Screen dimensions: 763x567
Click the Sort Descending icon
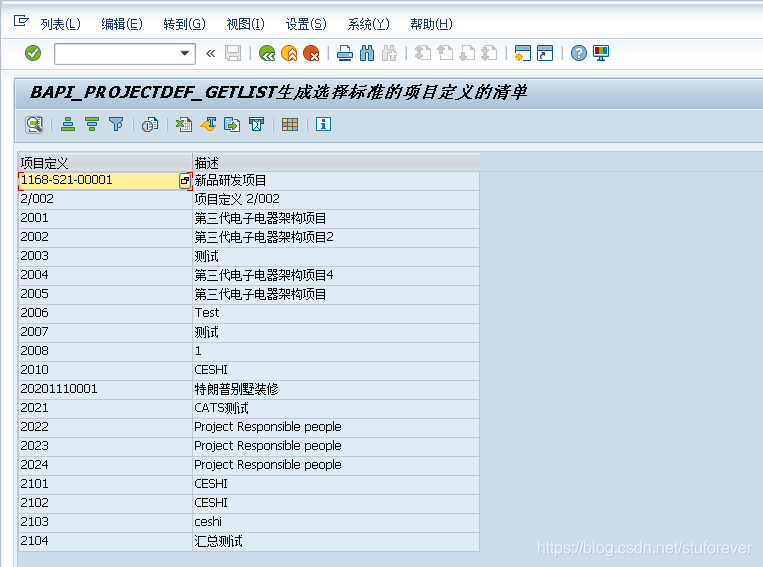92,125
